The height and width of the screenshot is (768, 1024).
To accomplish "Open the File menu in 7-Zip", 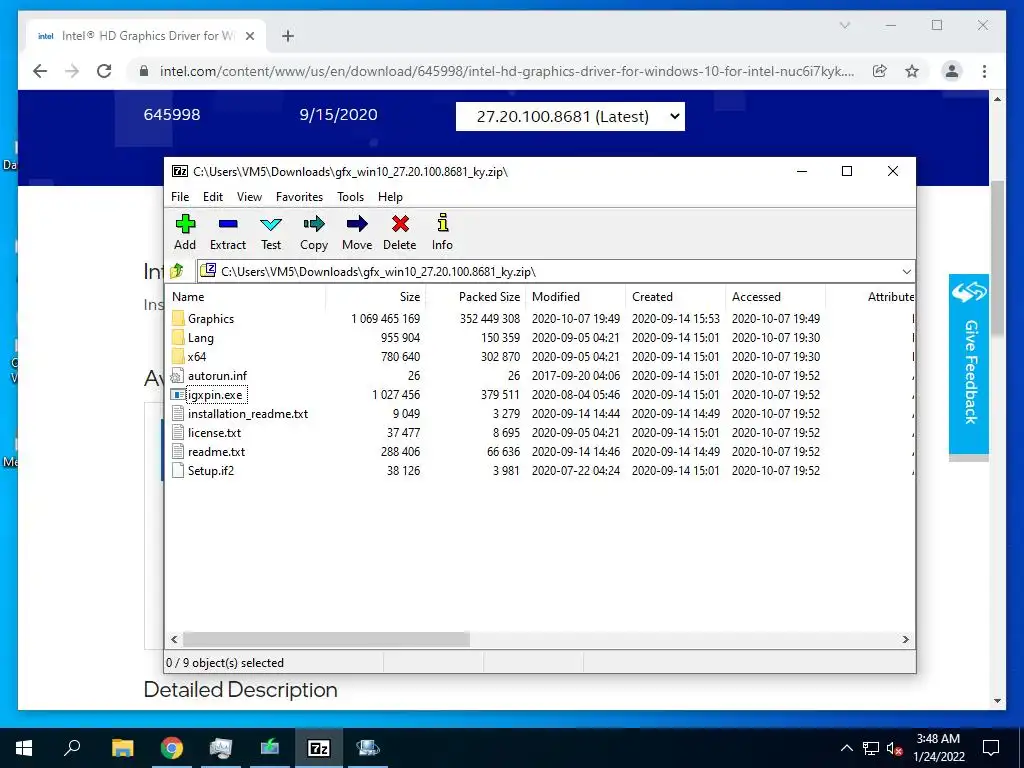I will (x=180, y=197).
